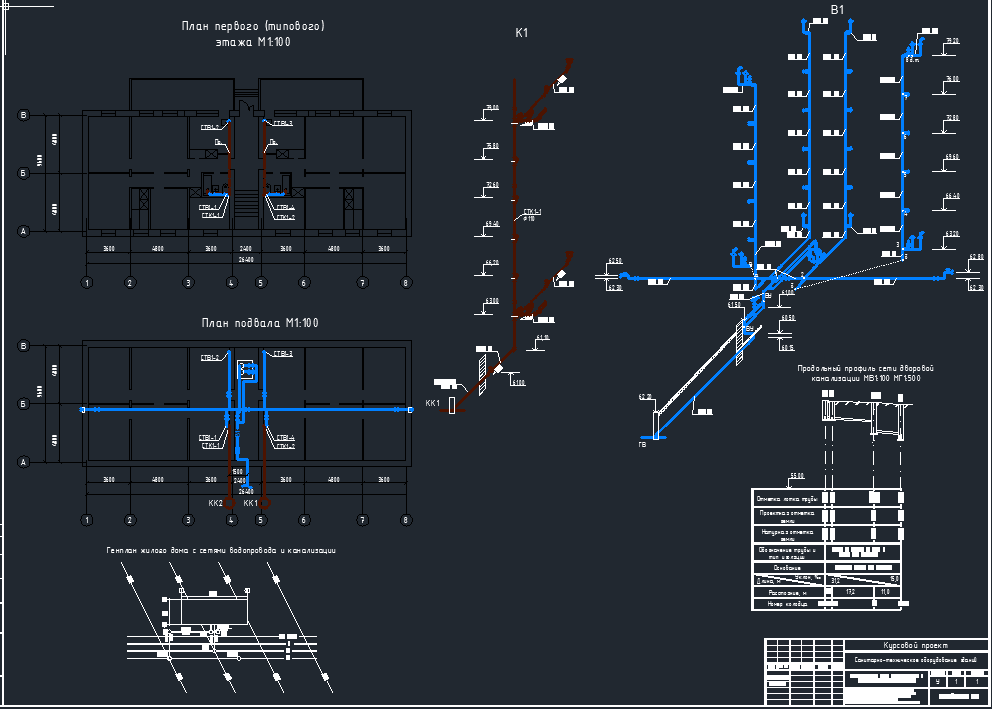Select axis bubble 'Б' on the basement plan
992x709 pixels.
23,404
